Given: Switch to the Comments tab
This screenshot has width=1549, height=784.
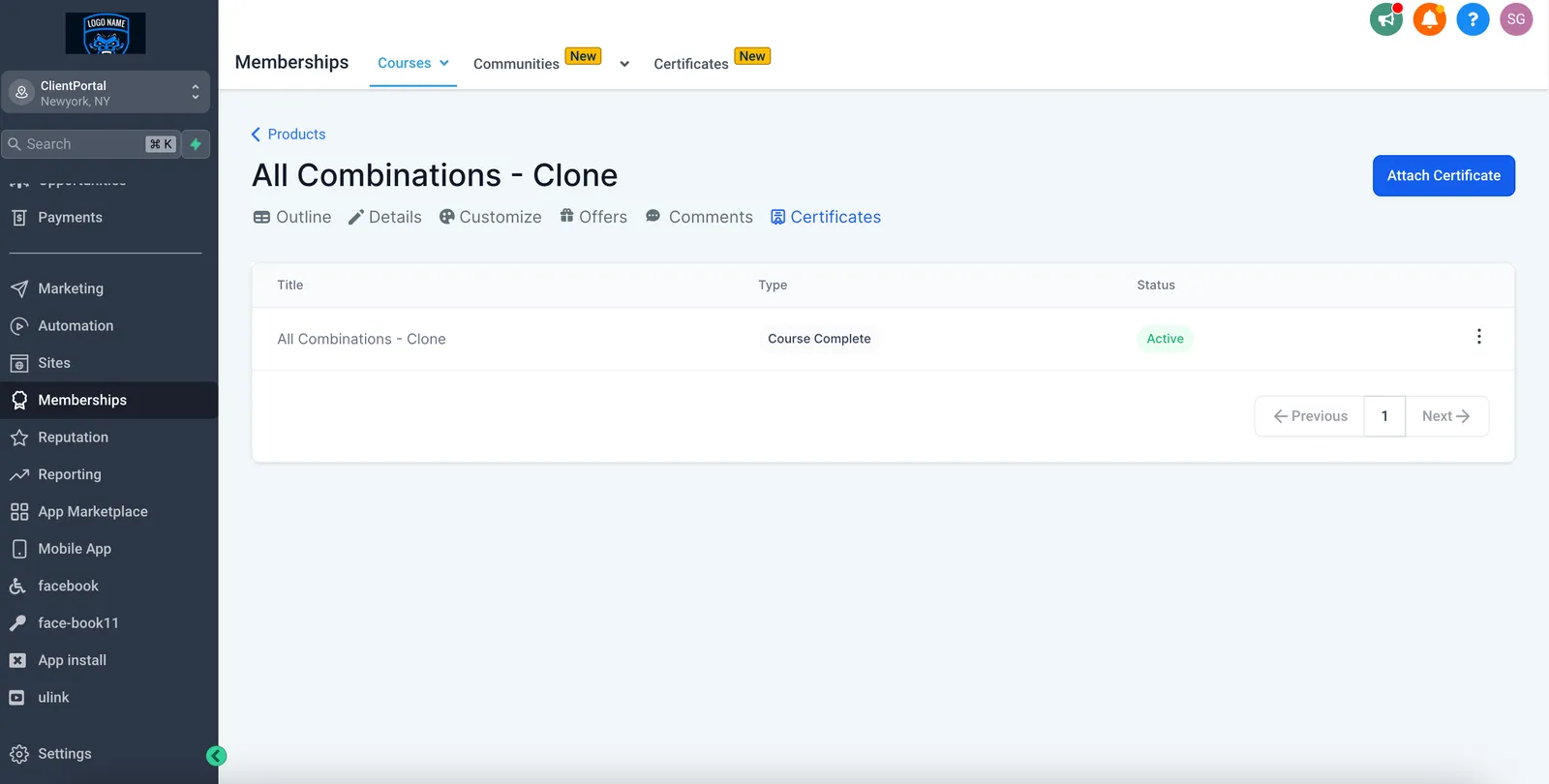Looking at the screenshot, I should [699, 217].
